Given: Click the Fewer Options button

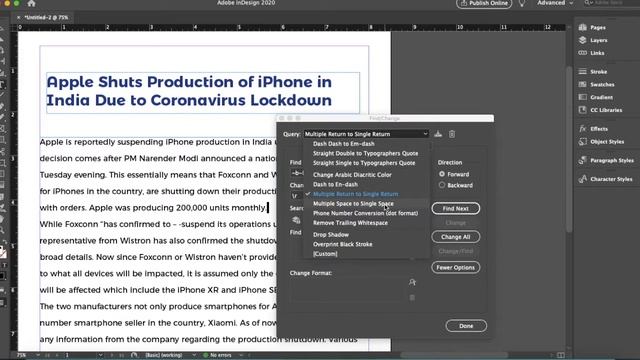Looking at the screenshot, I should [x=456, y=267].
